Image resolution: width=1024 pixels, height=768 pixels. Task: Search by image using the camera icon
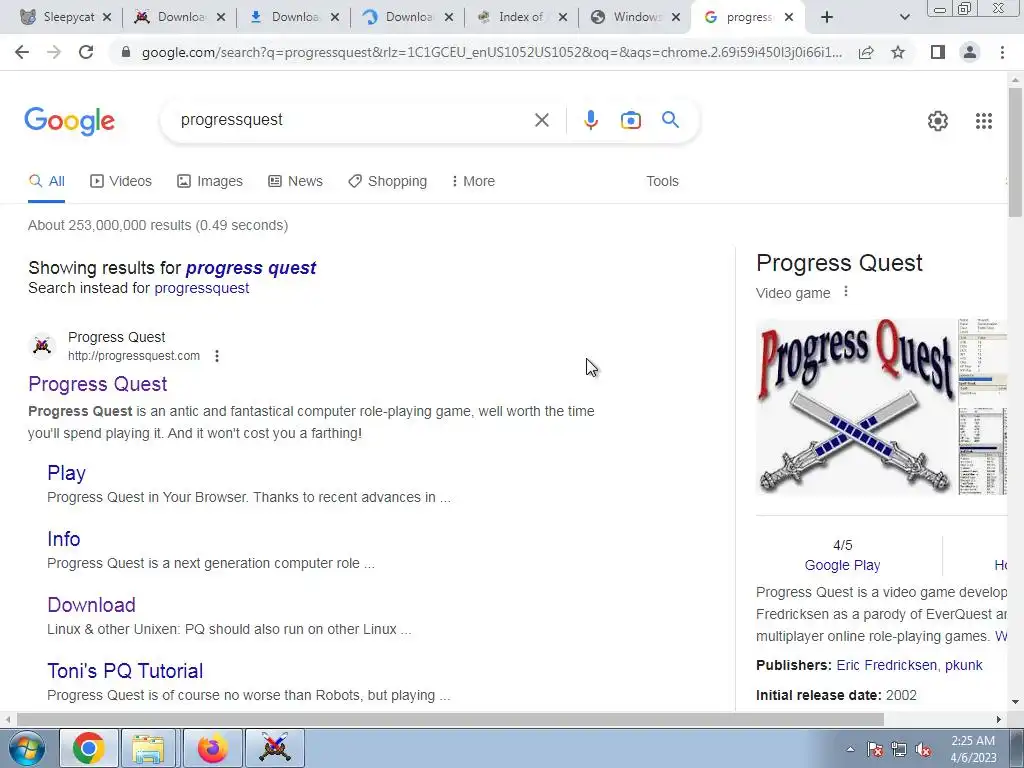click(x=630, y=120)
